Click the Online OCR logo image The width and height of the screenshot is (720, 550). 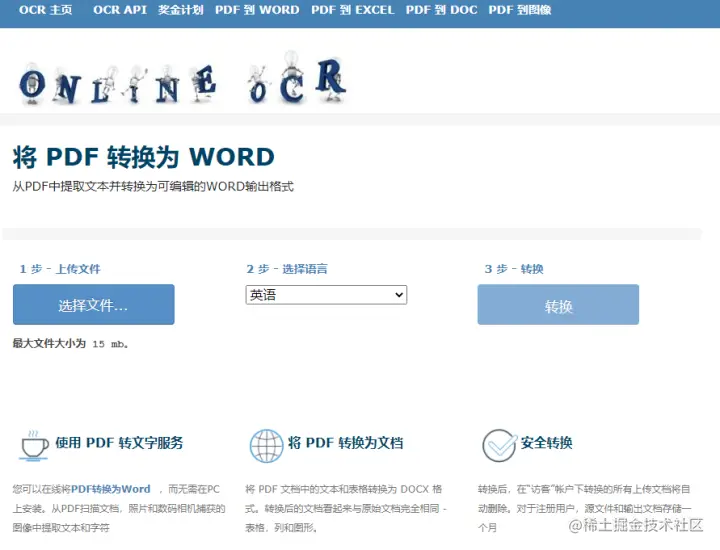[183, 79]
